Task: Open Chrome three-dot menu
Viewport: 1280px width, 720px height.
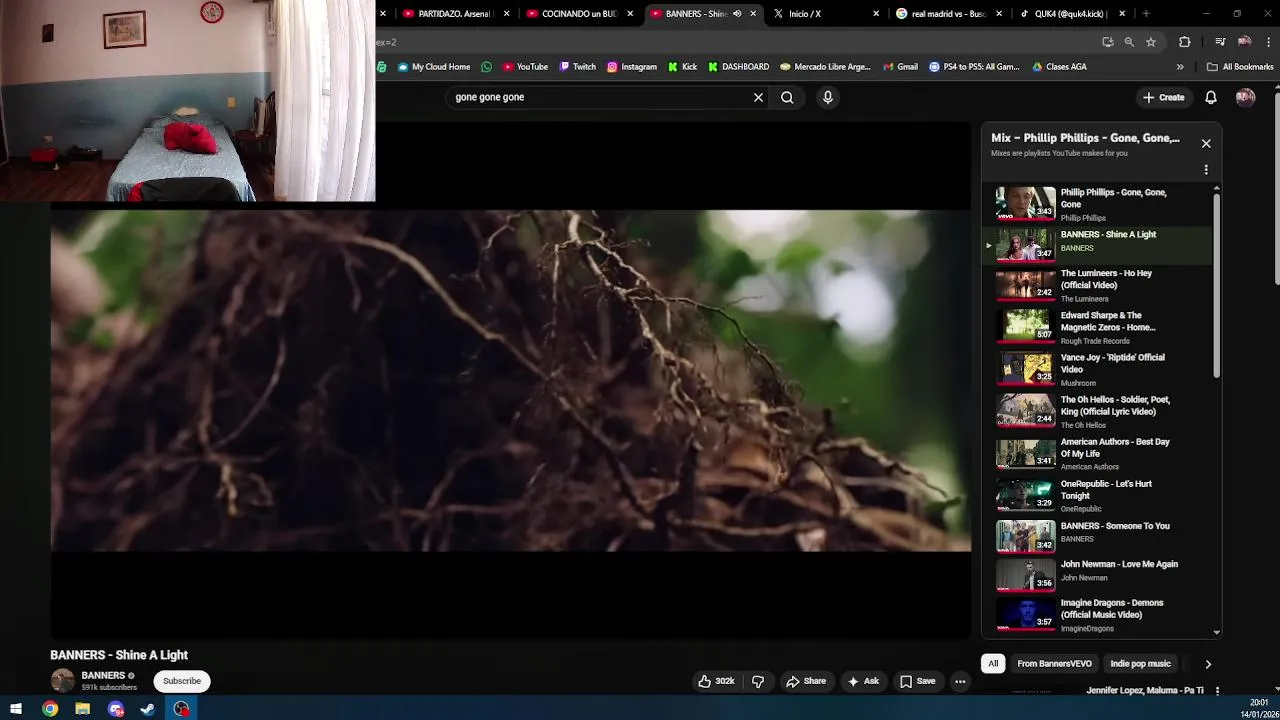Action: 1269,42
